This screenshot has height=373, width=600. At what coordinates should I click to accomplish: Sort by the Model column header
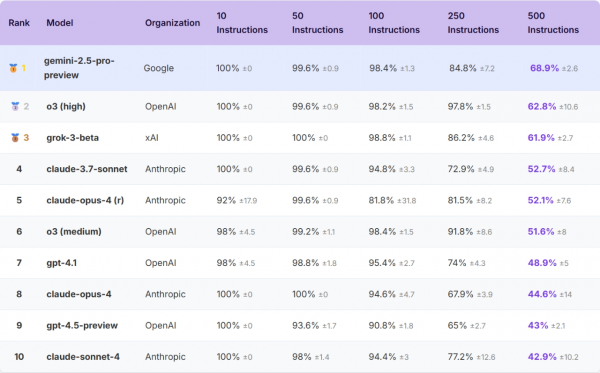tap(60, 23)
